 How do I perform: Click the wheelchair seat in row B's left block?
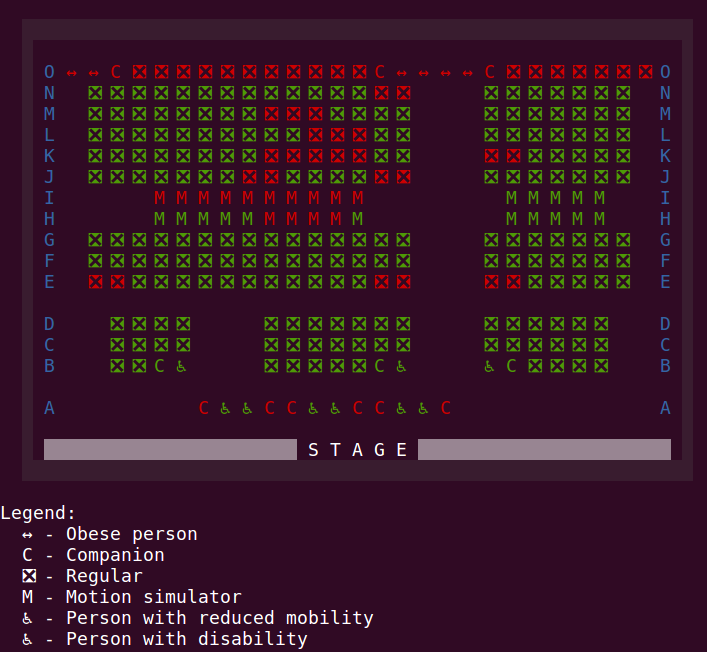[181, 367]
